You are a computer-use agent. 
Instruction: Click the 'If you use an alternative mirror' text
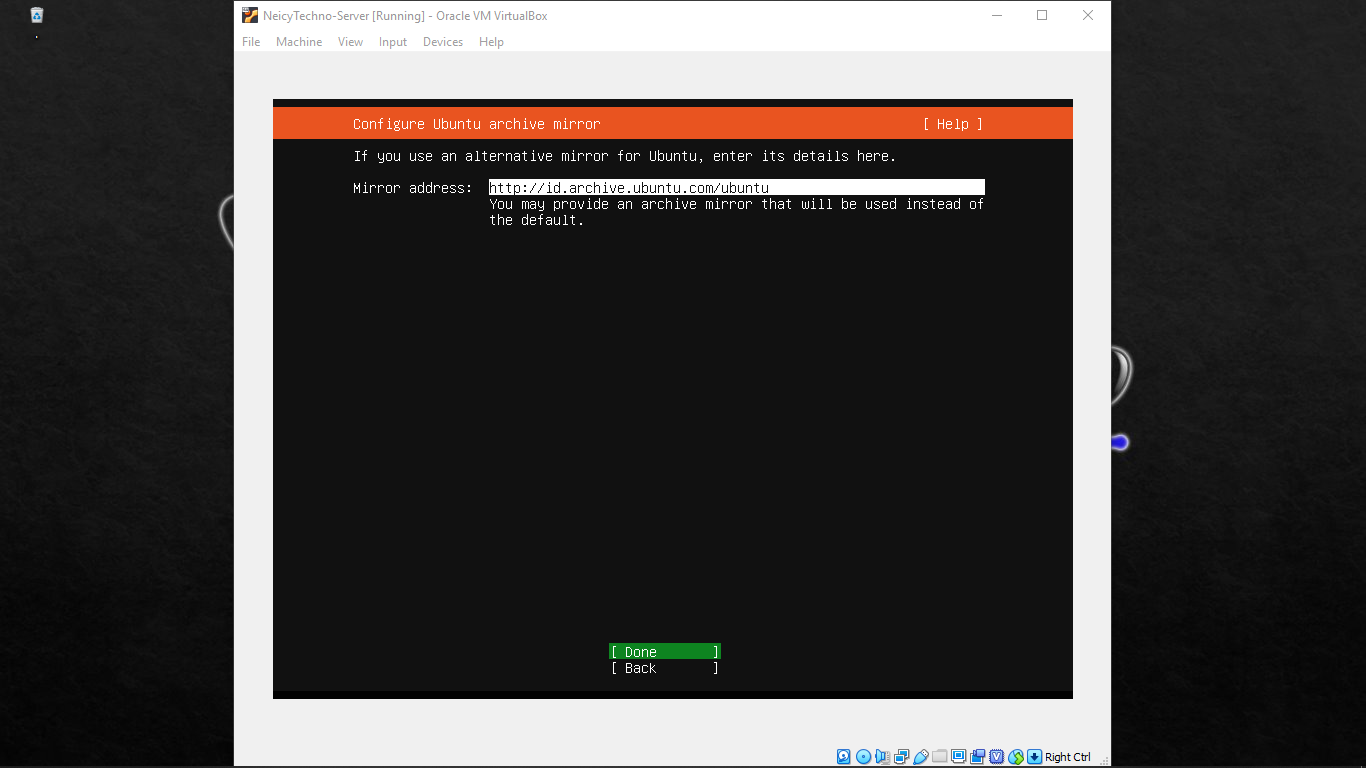(x=625, y=156)
